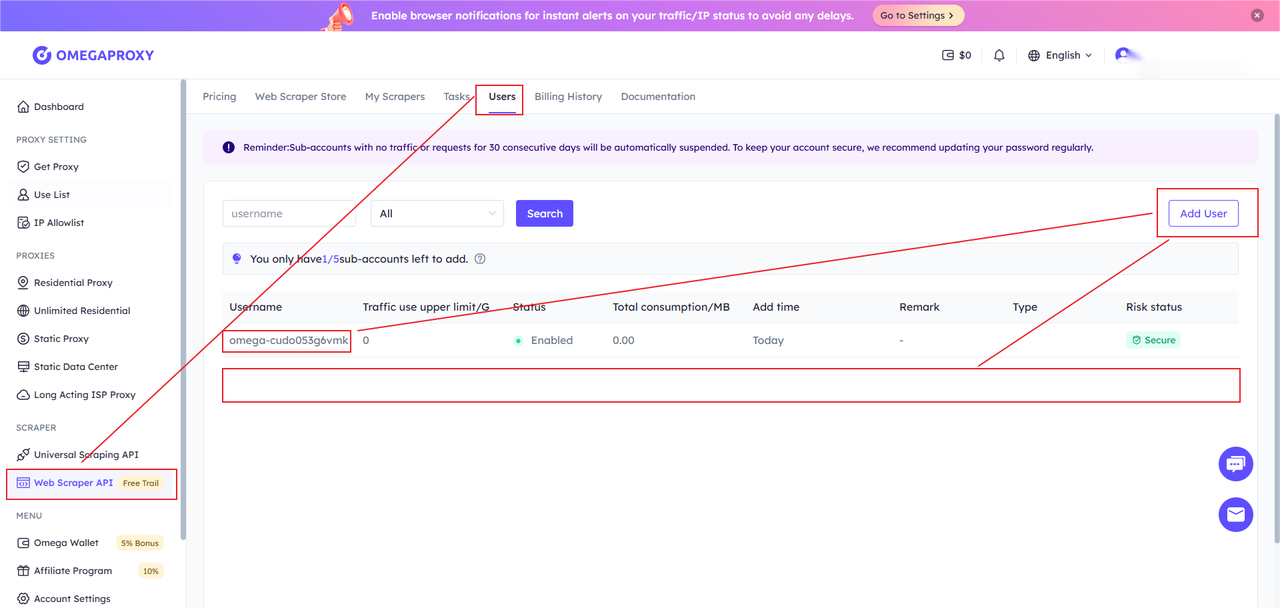
Task: Open the My Scrapers tab
Action: pos(394,97)
